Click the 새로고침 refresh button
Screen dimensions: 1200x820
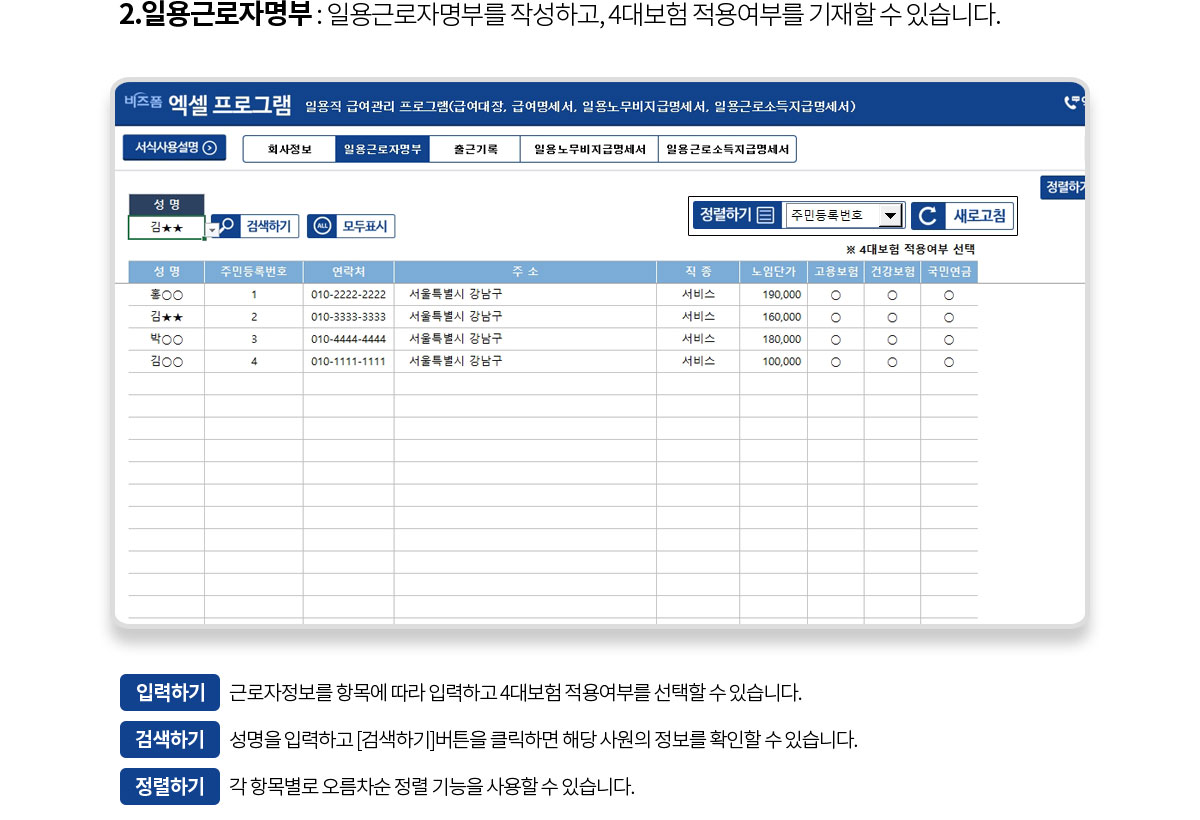pyautogui.click(x=962, y=216)
